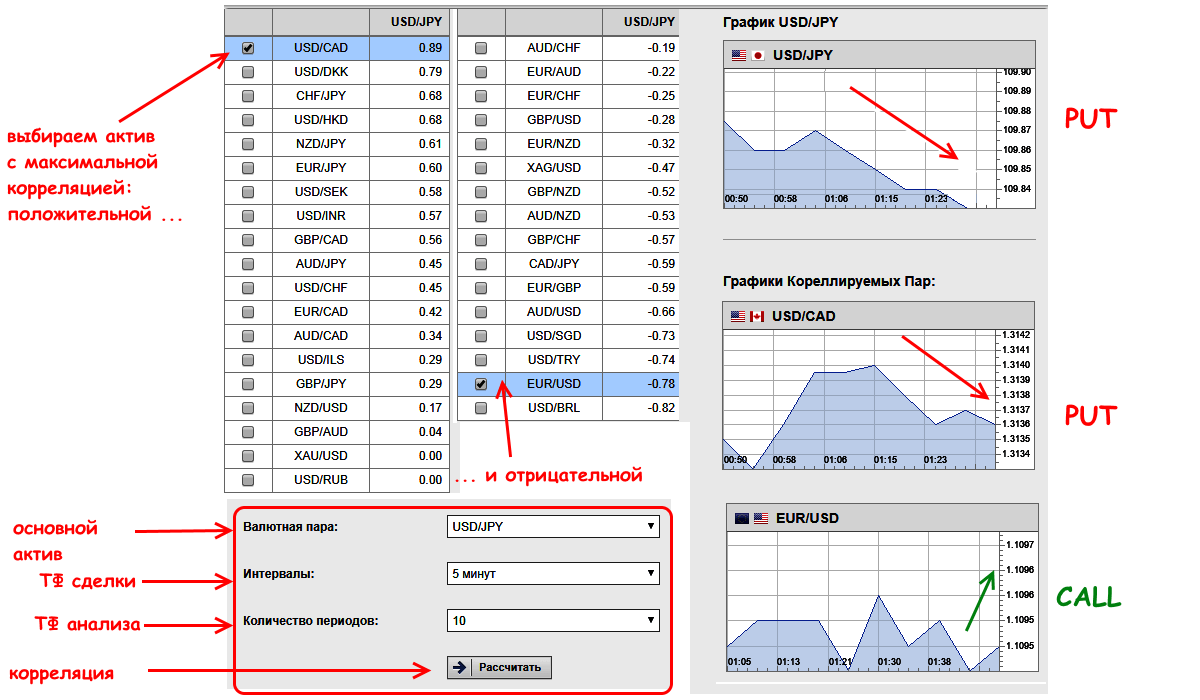Click the US flag icon in USD/JPY chart header
The width and height of the screenshot is (1200, 700).
click(x=739, y=56)
